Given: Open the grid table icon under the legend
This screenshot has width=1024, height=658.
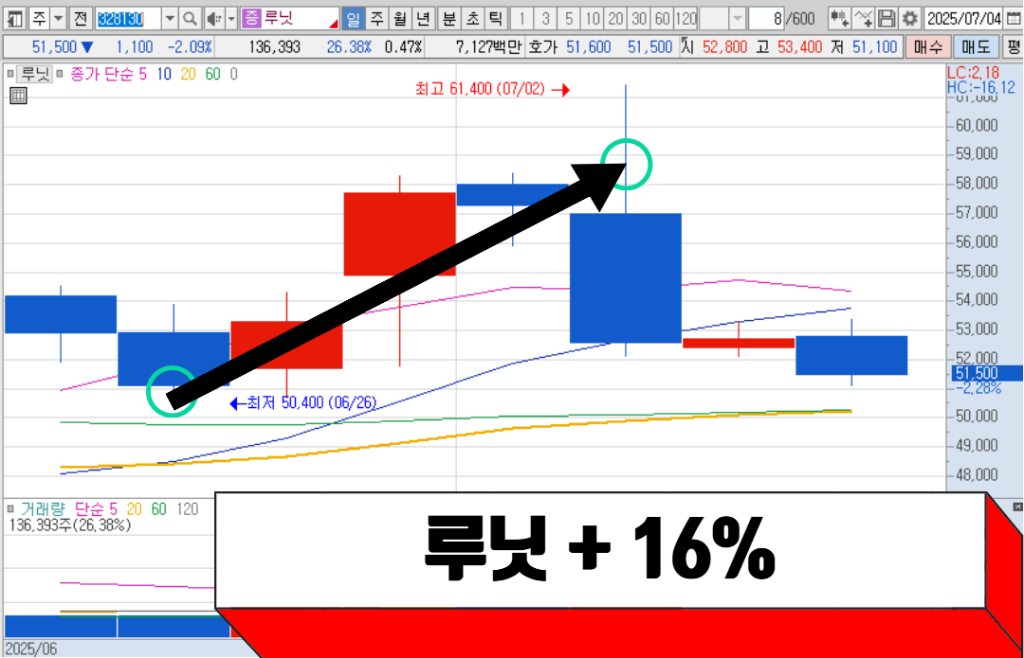Looking at the screenshot, I should [x=18, y=95].
